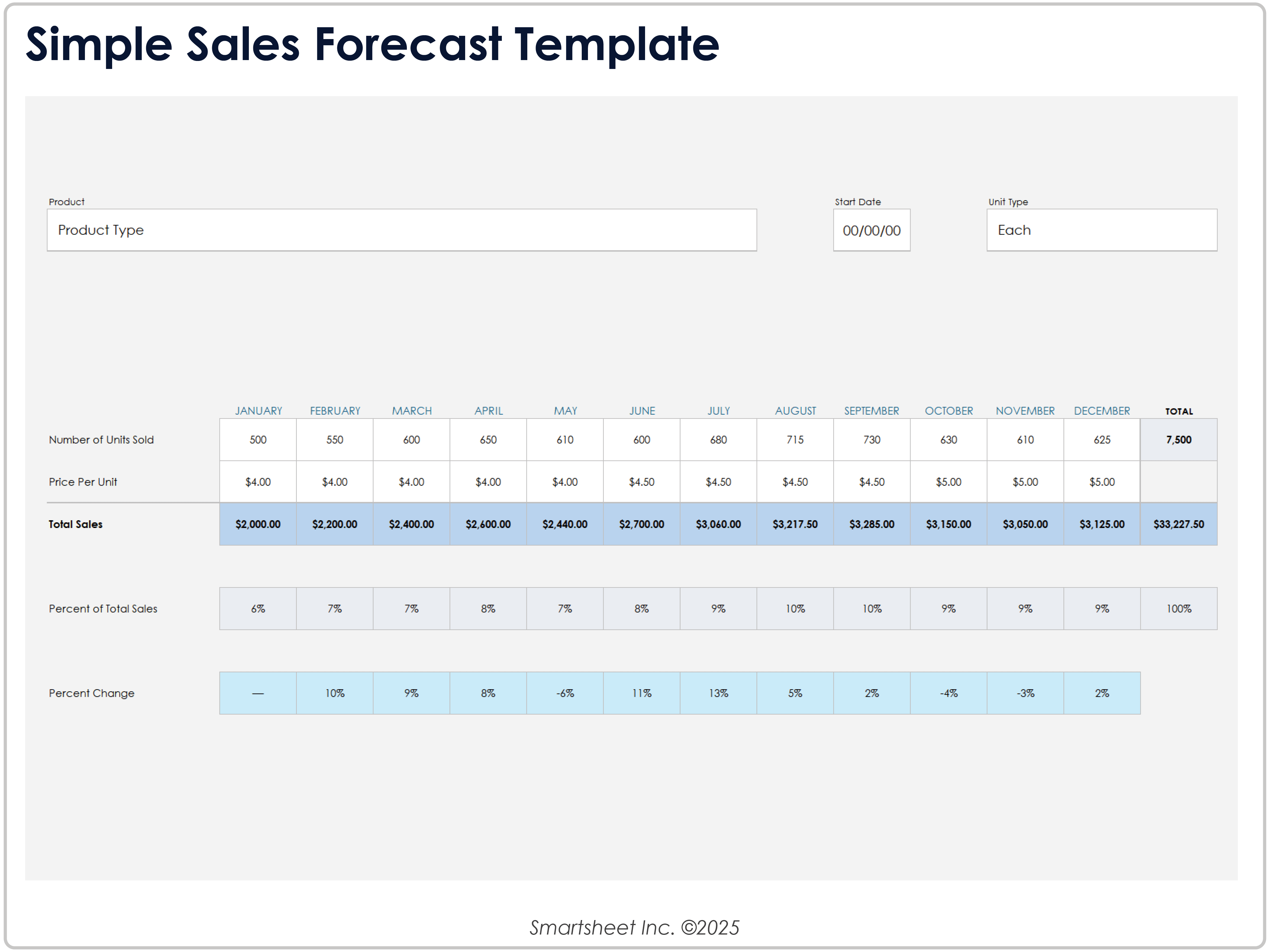This screenshot has width=1270, height=952.
Task: Click the August units sold cell showing 715
Action: tap(794, 440)
